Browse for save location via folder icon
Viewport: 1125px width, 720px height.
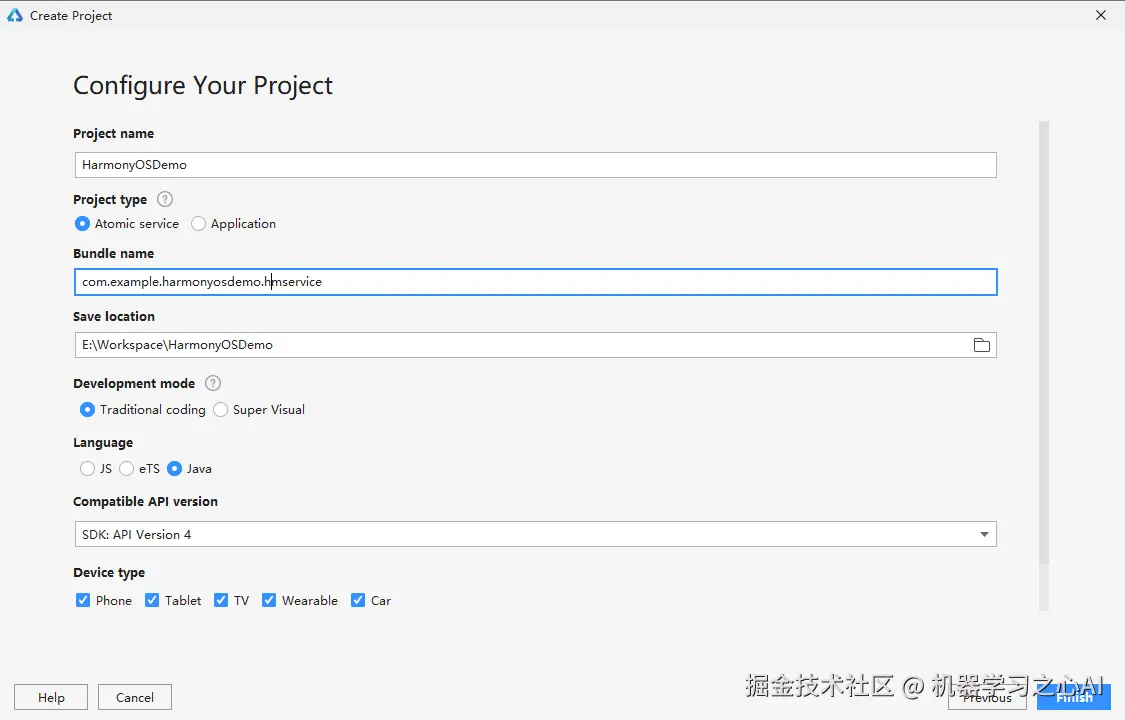982,345
